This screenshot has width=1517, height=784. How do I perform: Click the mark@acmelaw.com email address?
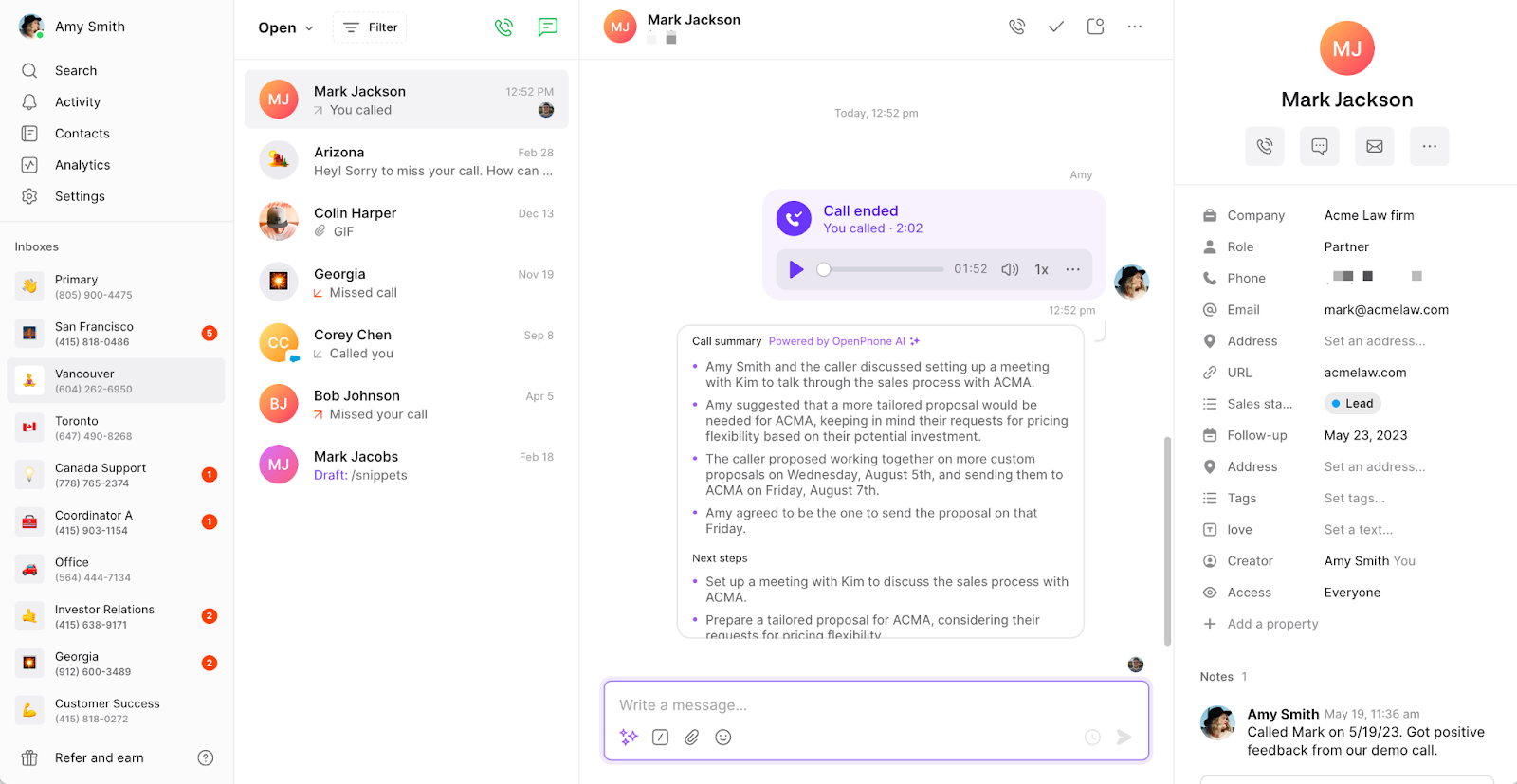pos(1386,309)
